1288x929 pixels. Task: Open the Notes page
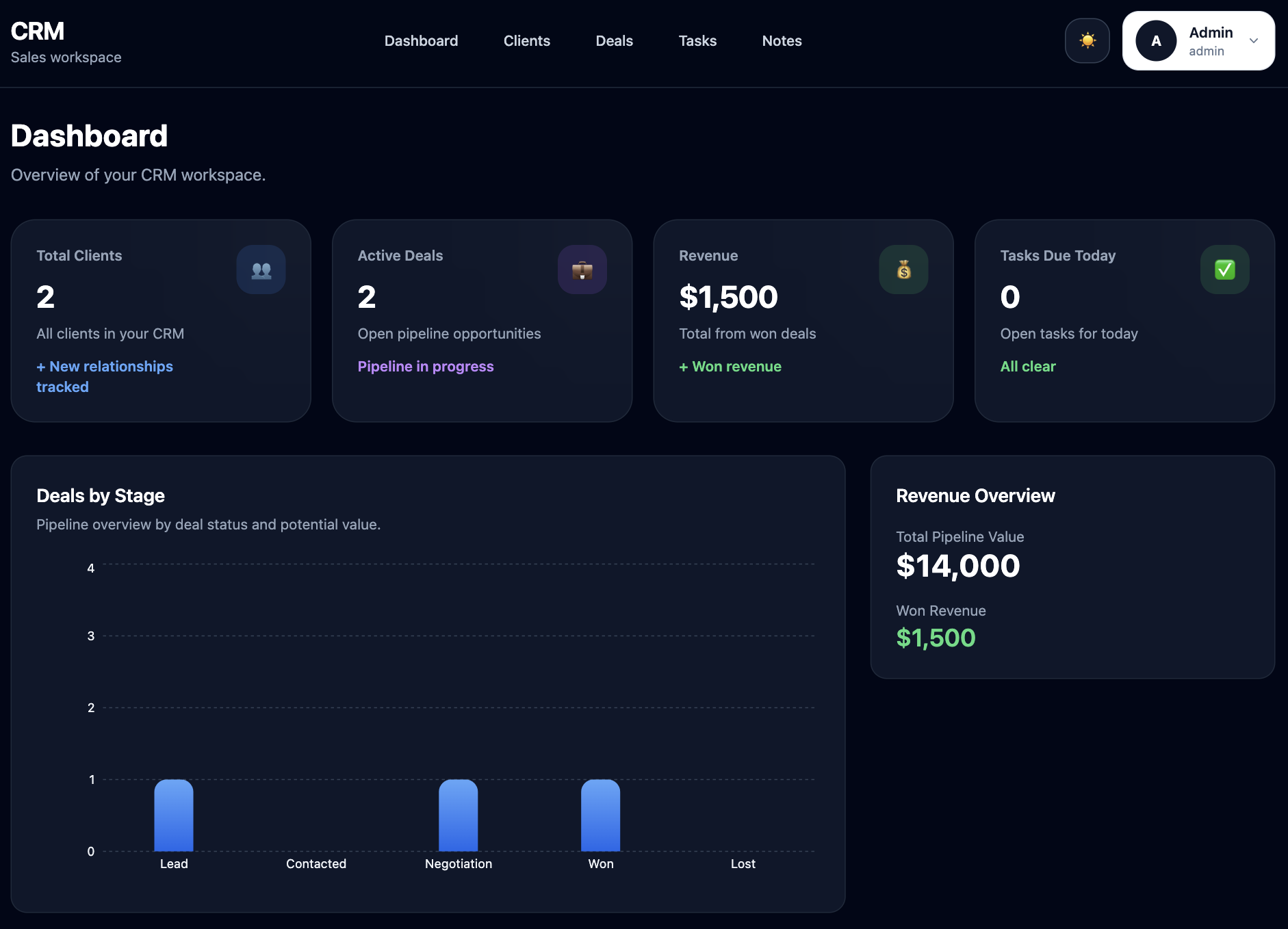[782, 41]
